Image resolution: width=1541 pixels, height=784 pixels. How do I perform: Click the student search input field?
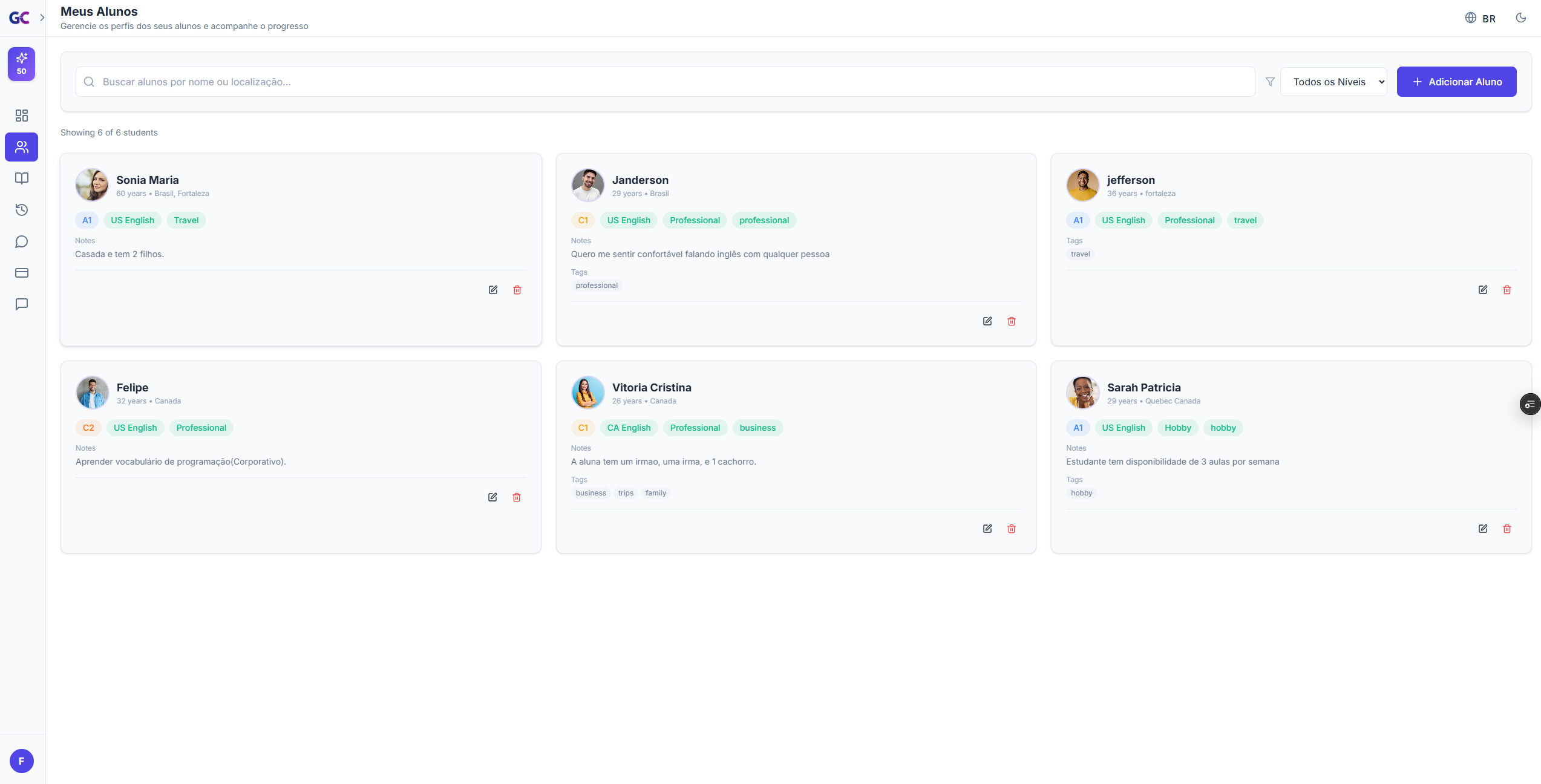tap(666, 82)
